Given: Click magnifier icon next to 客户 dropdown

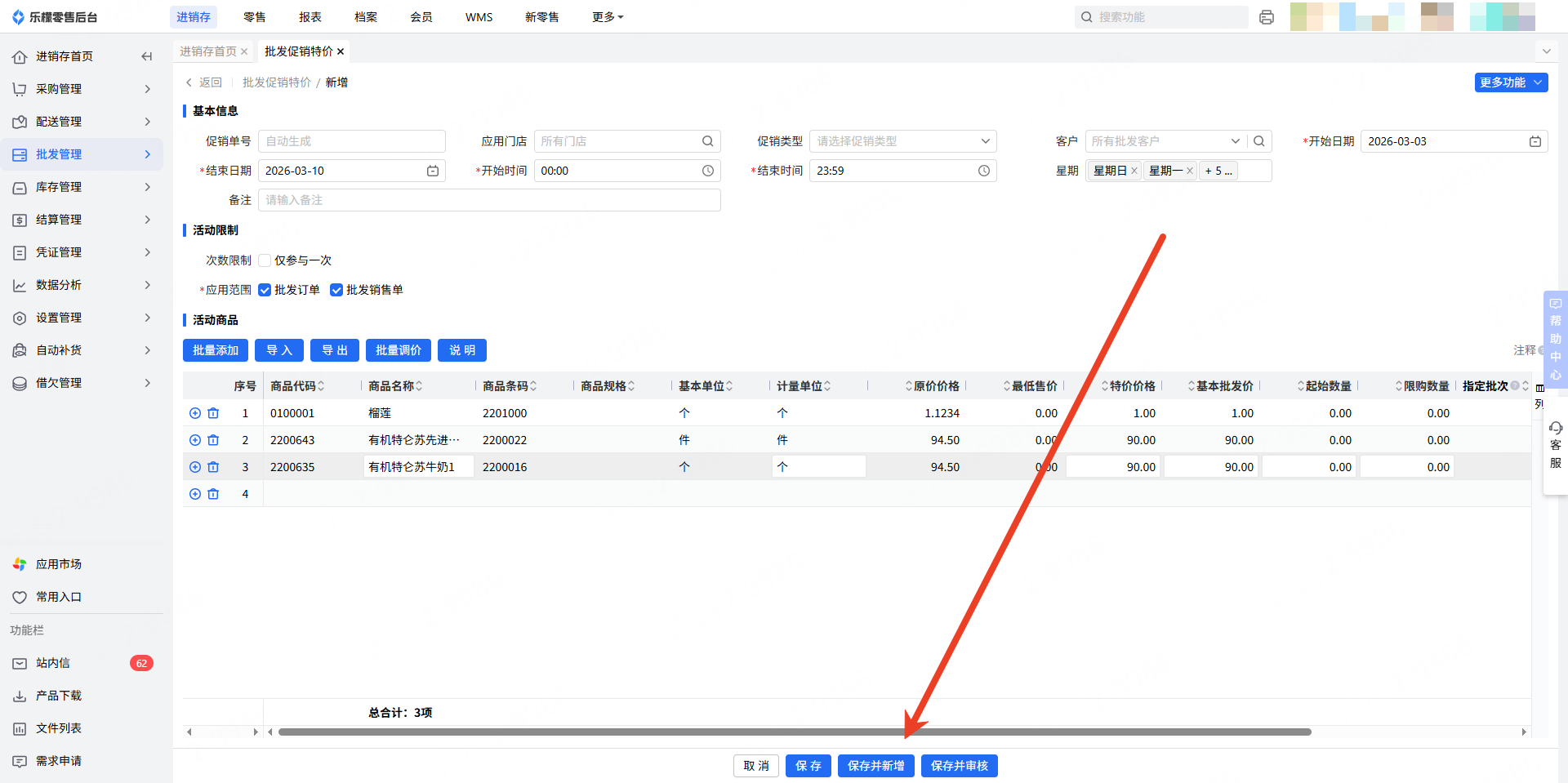Looking at the screenshot, I should 1259,141.
